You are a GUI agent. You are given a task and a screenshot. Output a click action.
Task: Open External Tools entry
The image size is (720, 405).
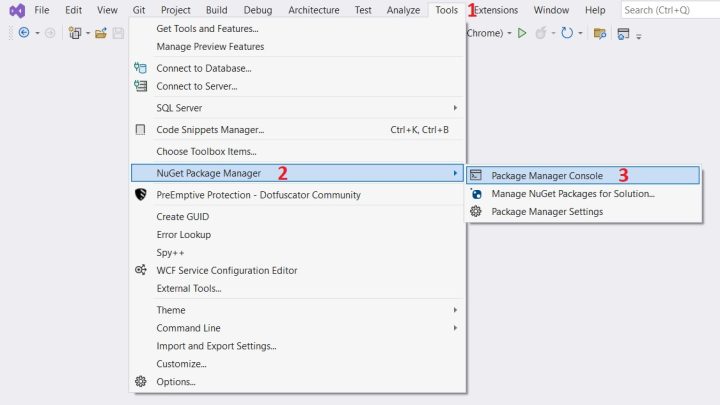(298, 288)
